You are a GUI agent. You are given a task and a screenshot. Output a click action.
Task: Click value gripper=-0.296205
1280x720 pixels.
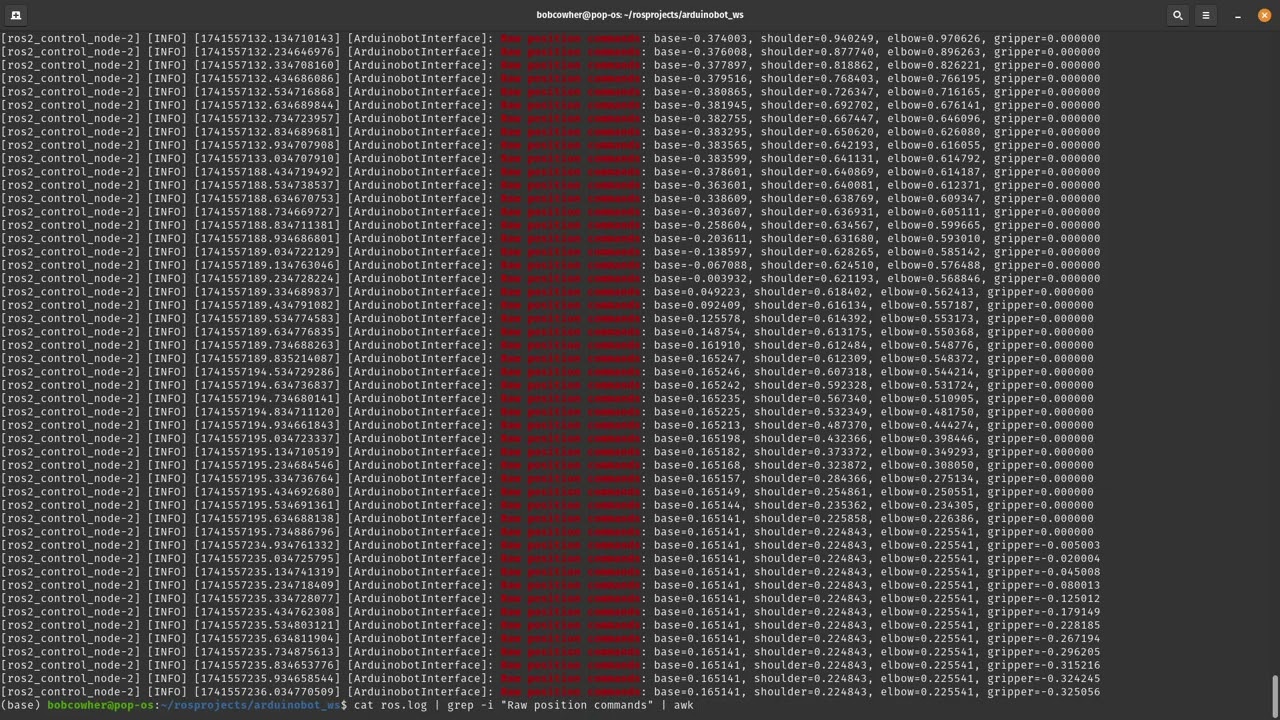pos(1044,652)
